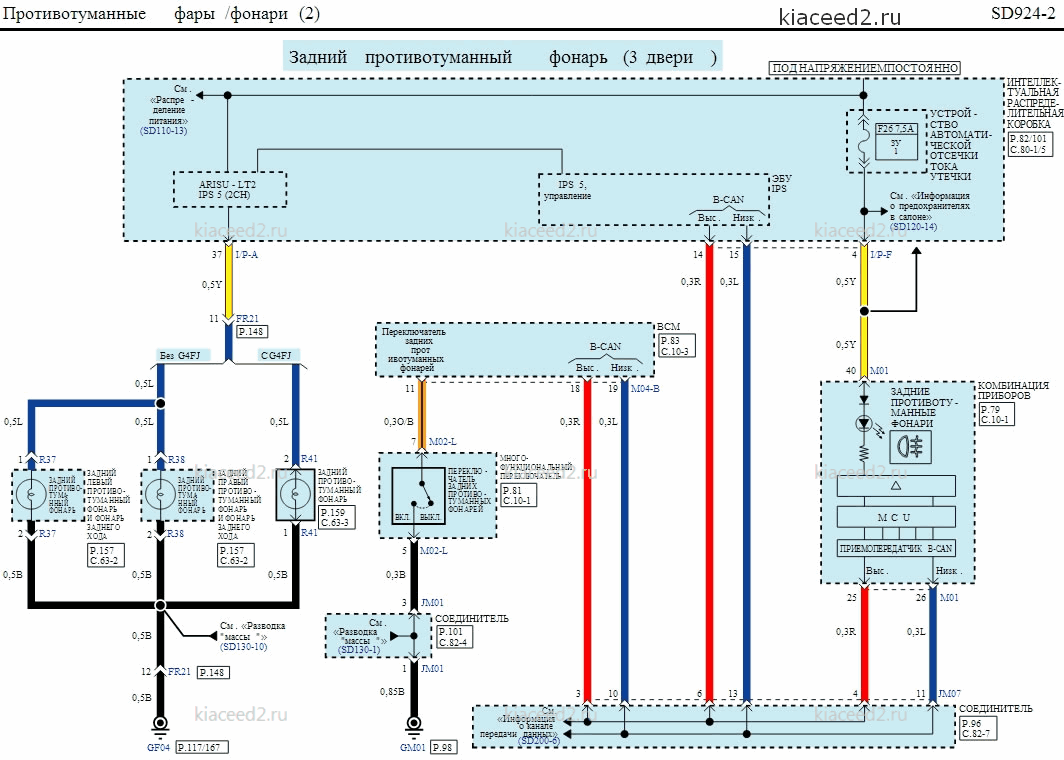Click the GM01 ground symbol
Viewport: 1064px width, 760px height.
(x=413, y=726)
